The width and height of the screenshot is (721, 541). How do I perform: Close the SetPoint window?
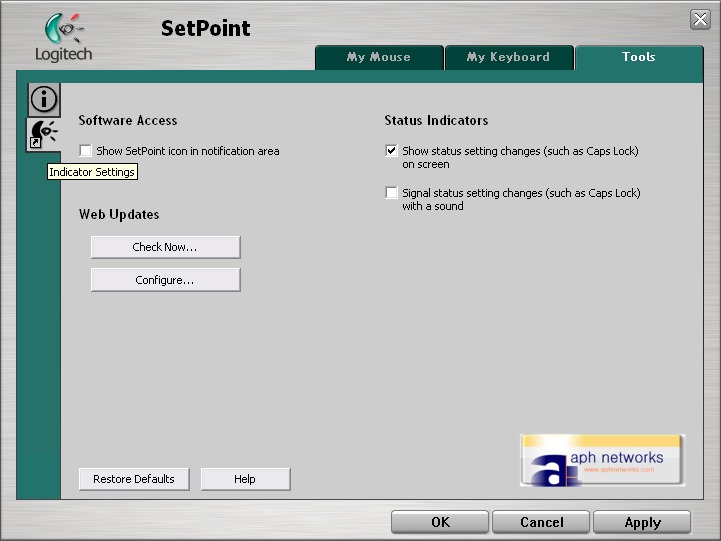click(700, 20)
